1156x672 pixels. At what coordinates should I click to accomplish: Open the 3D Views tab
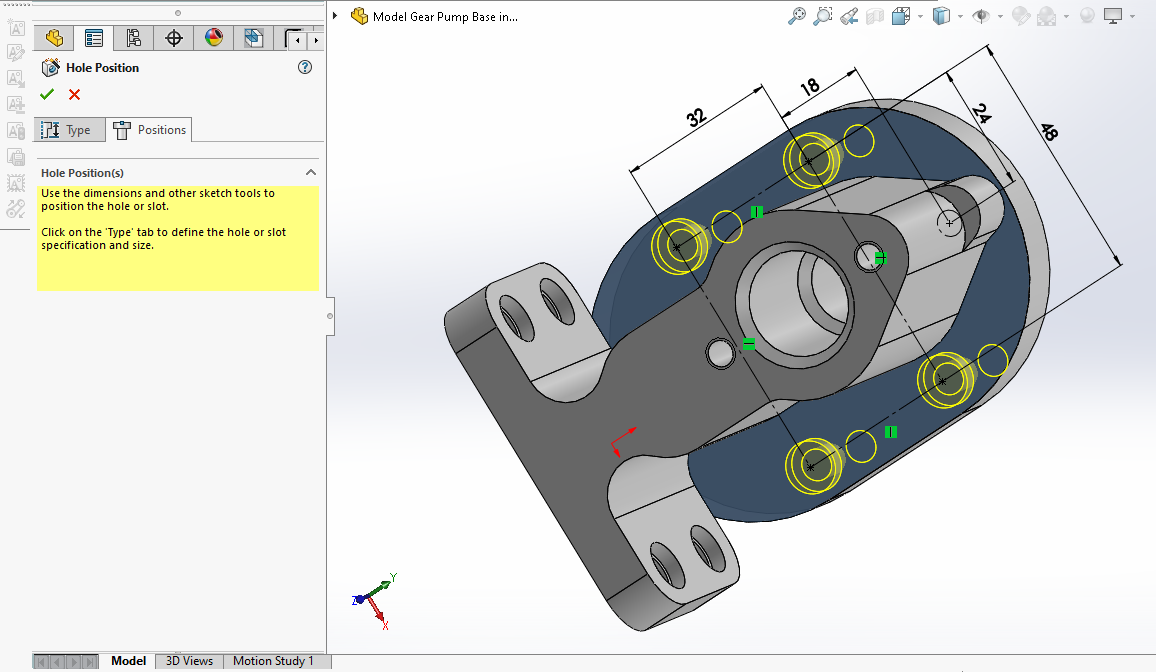[x=189, y=661]
